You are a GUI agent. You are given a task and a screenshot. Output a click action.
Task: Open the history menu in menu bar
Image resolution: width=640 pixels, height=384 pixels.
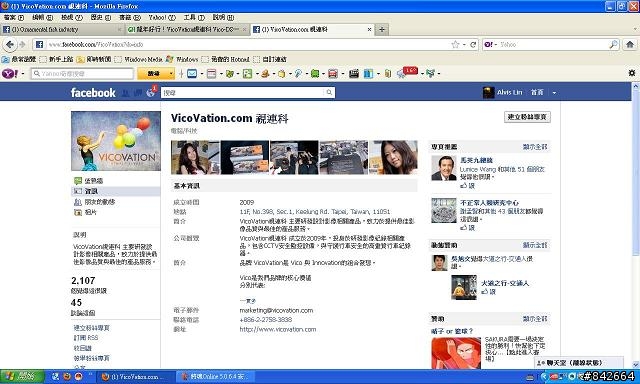pyautogui.click(x=100, y=18)
